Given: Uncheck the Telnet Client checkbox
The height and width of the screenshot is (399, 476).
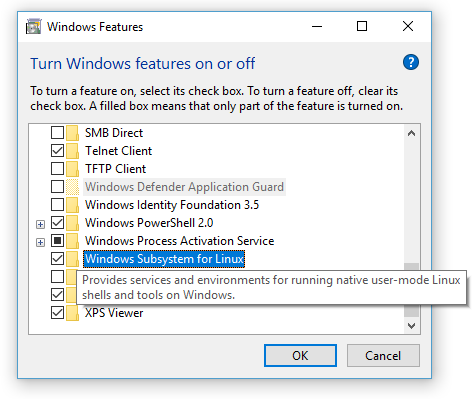Looking at the screenshot, I should 57,151.
